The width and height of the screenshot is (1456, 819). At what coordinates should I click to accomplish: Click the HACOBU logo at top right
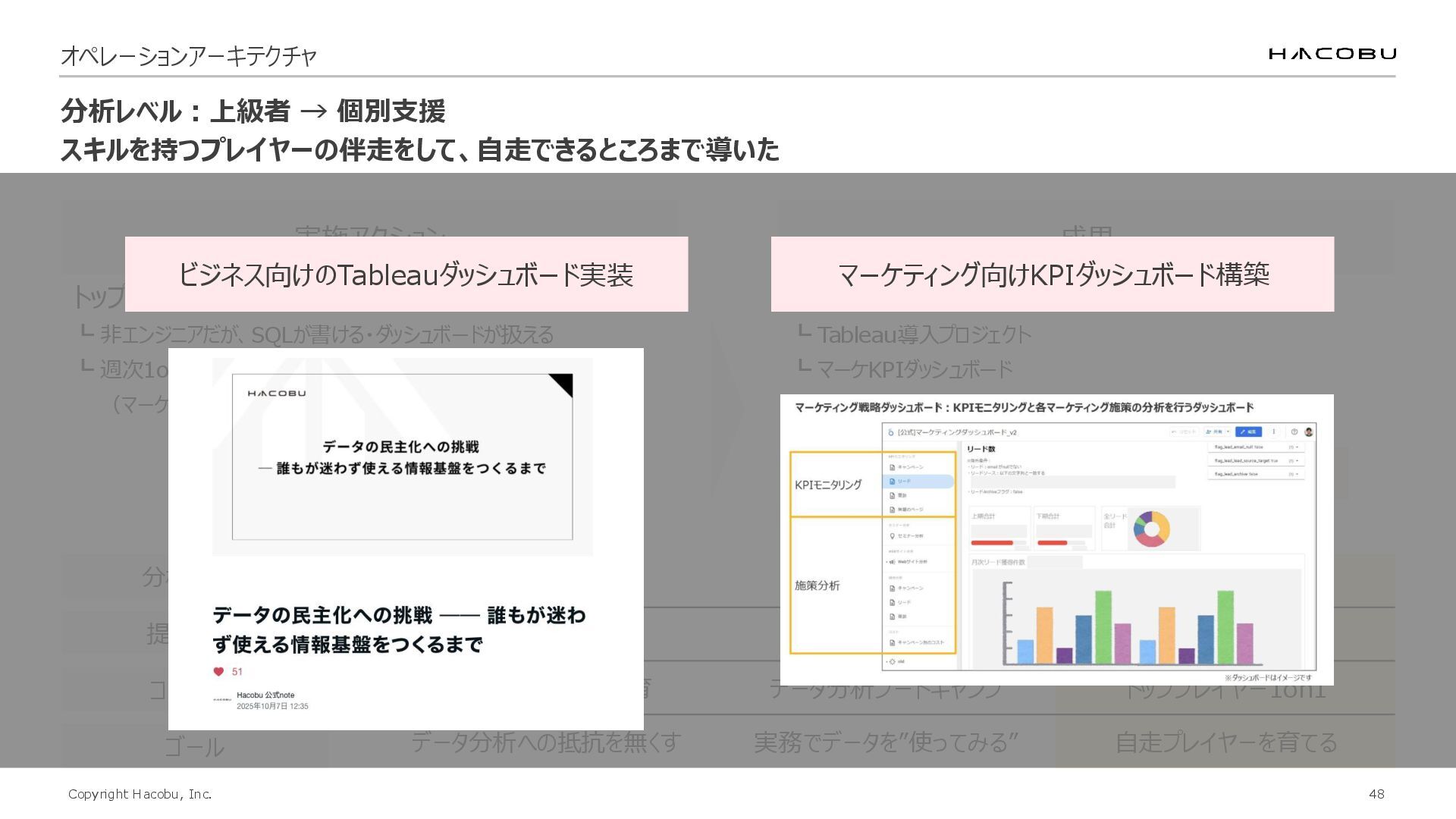1332,54
